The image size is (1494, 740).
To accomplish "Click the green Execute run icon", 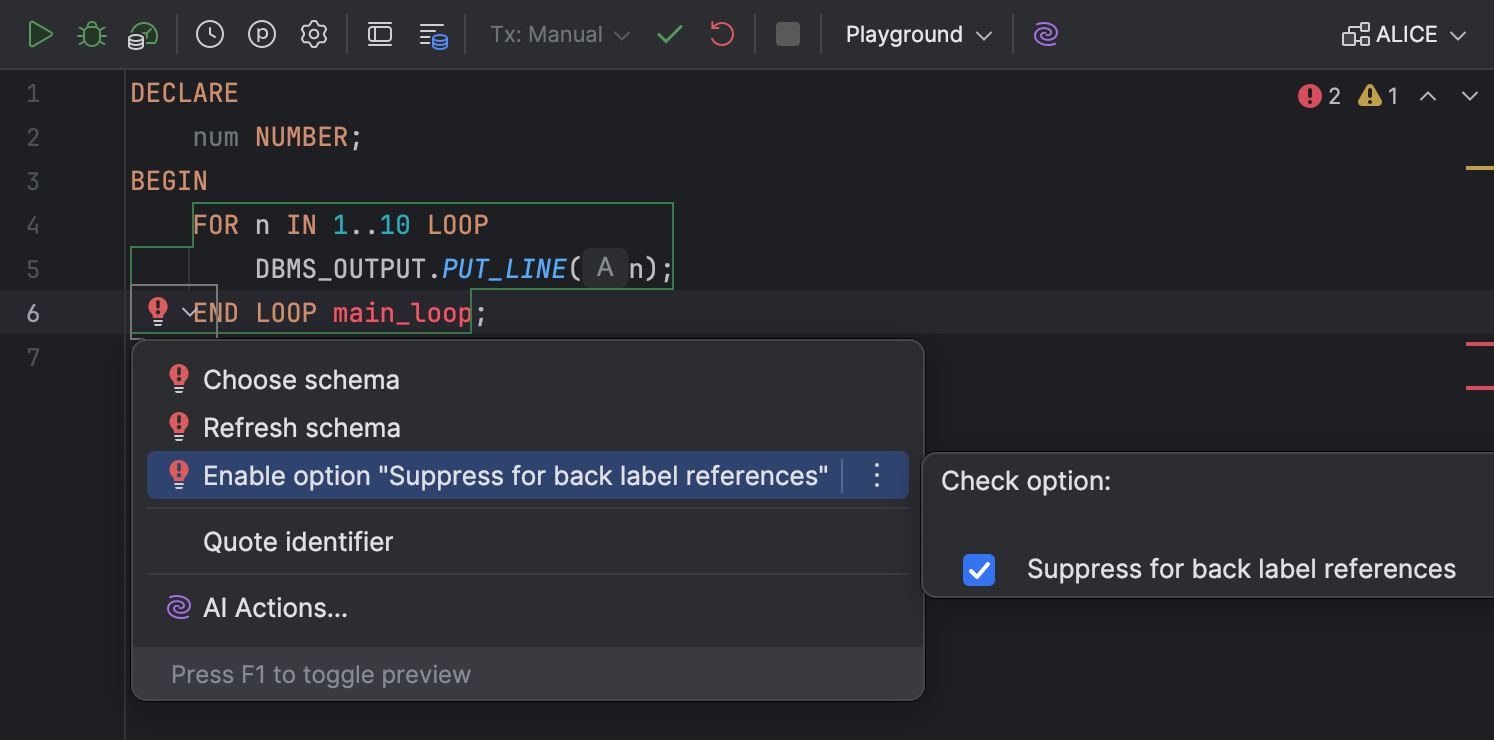I will point(40,34).
